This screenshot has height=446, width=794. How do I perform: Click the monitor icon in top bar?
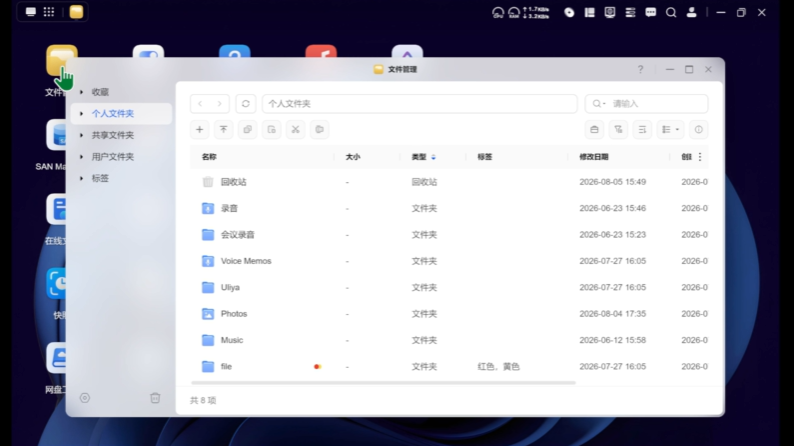610,13
